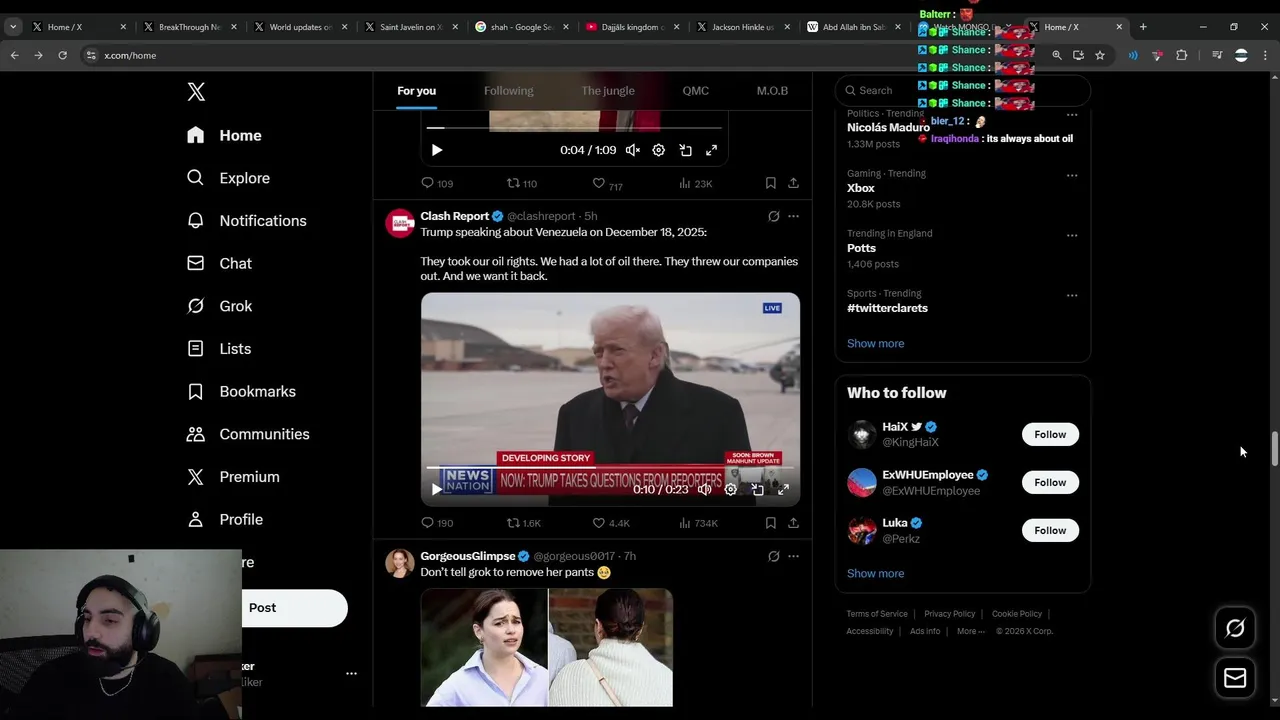This screenshot has height=720, width=1280.
Task: Show more trends
Action: coord(875,343)
